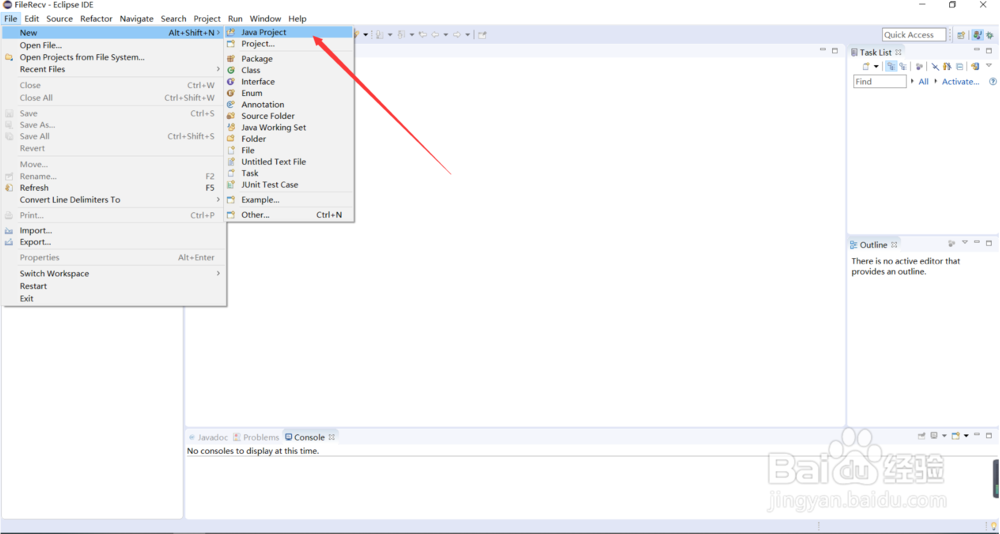Switch to the Problems tab
The image size is (1000, 534).
[256, 437]
